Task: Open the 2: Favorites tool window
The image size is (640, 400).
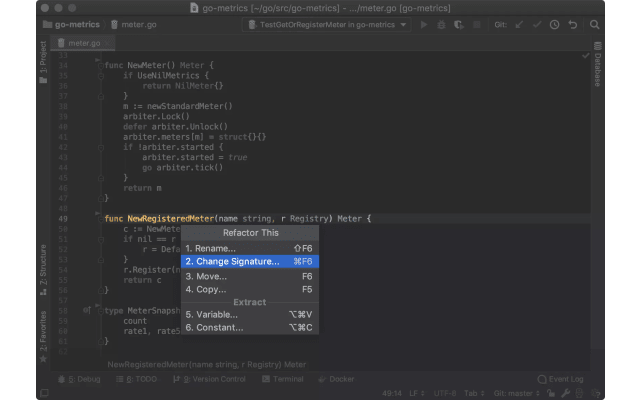Action: pos(43,336)
